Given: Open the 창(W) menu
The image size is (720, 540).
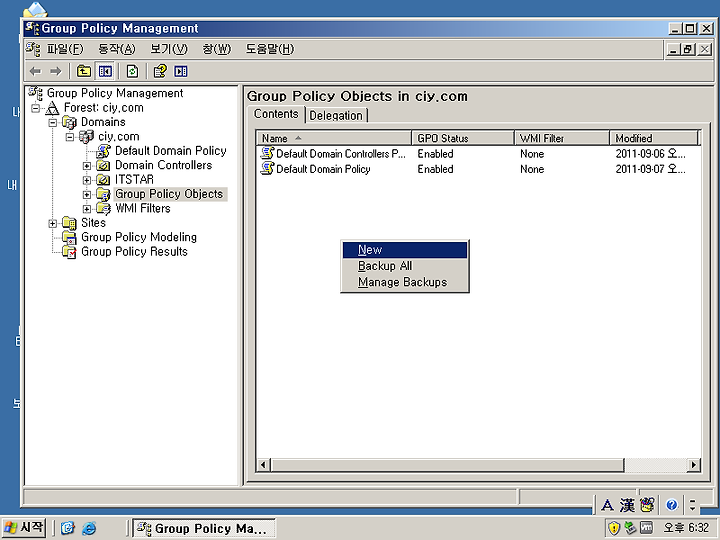Looking at the screenshot, I should click(x=217, y=49).
